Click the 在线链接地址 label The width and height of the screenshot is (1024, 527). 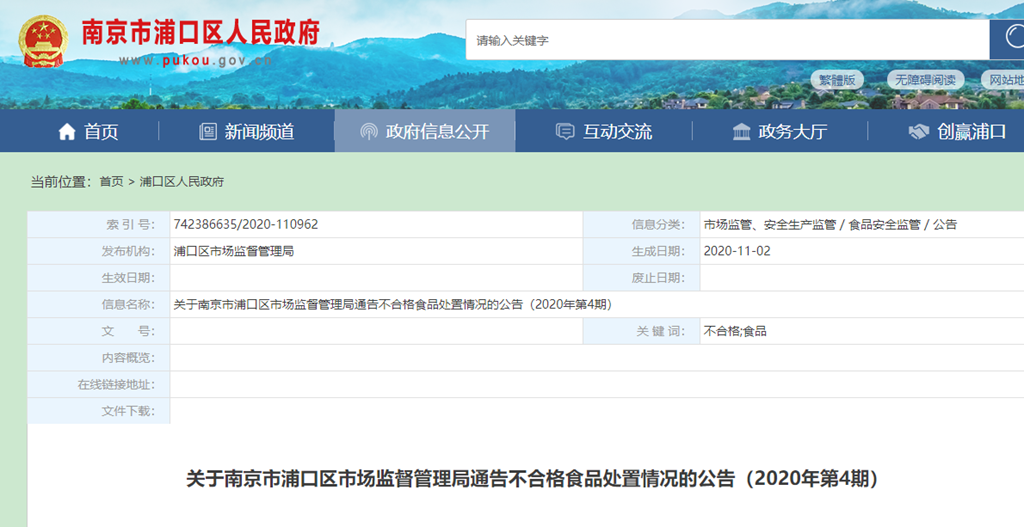pos(116,385)
